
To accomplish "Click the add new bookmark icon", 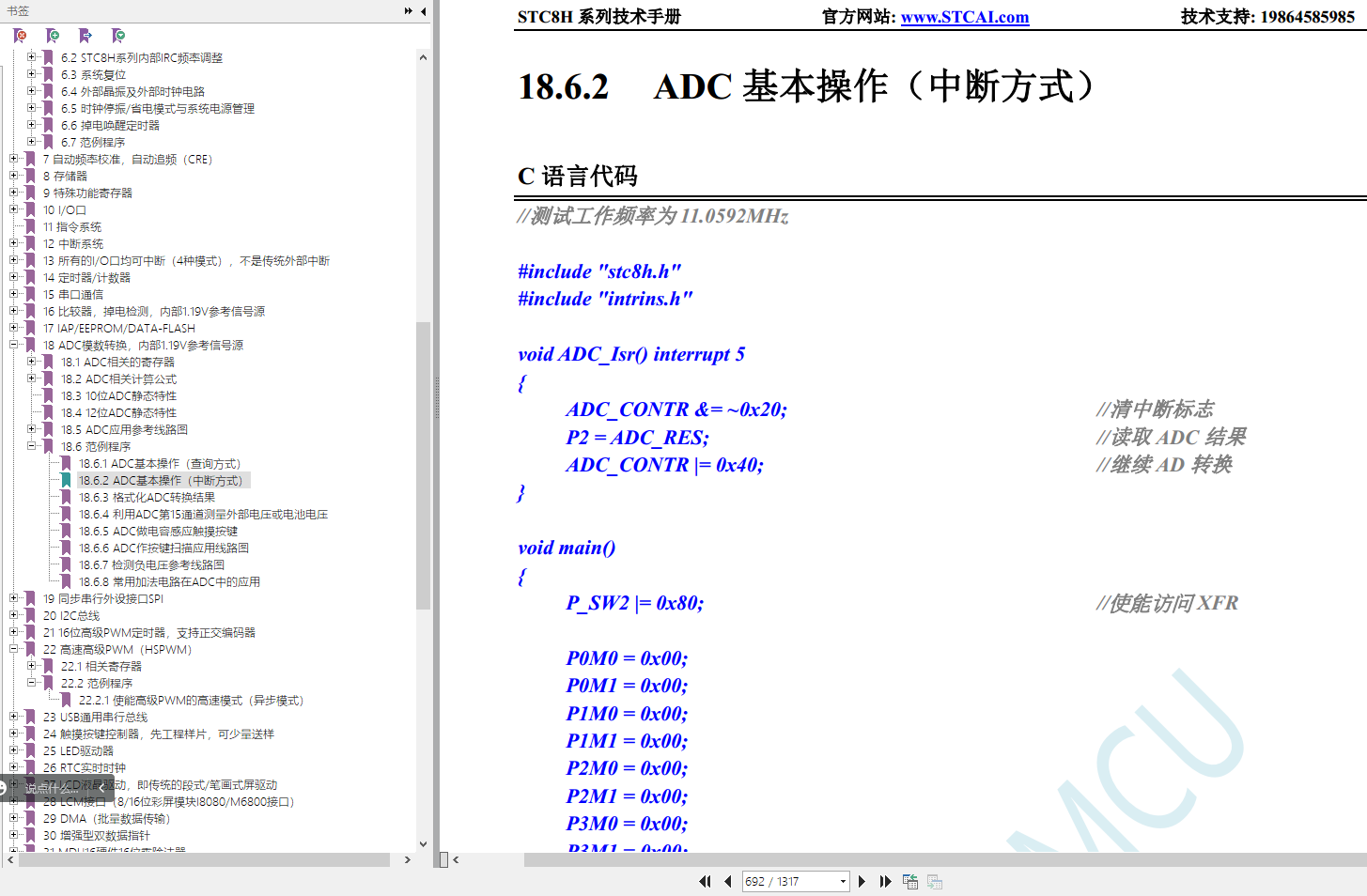I will (x=53, y=36).
